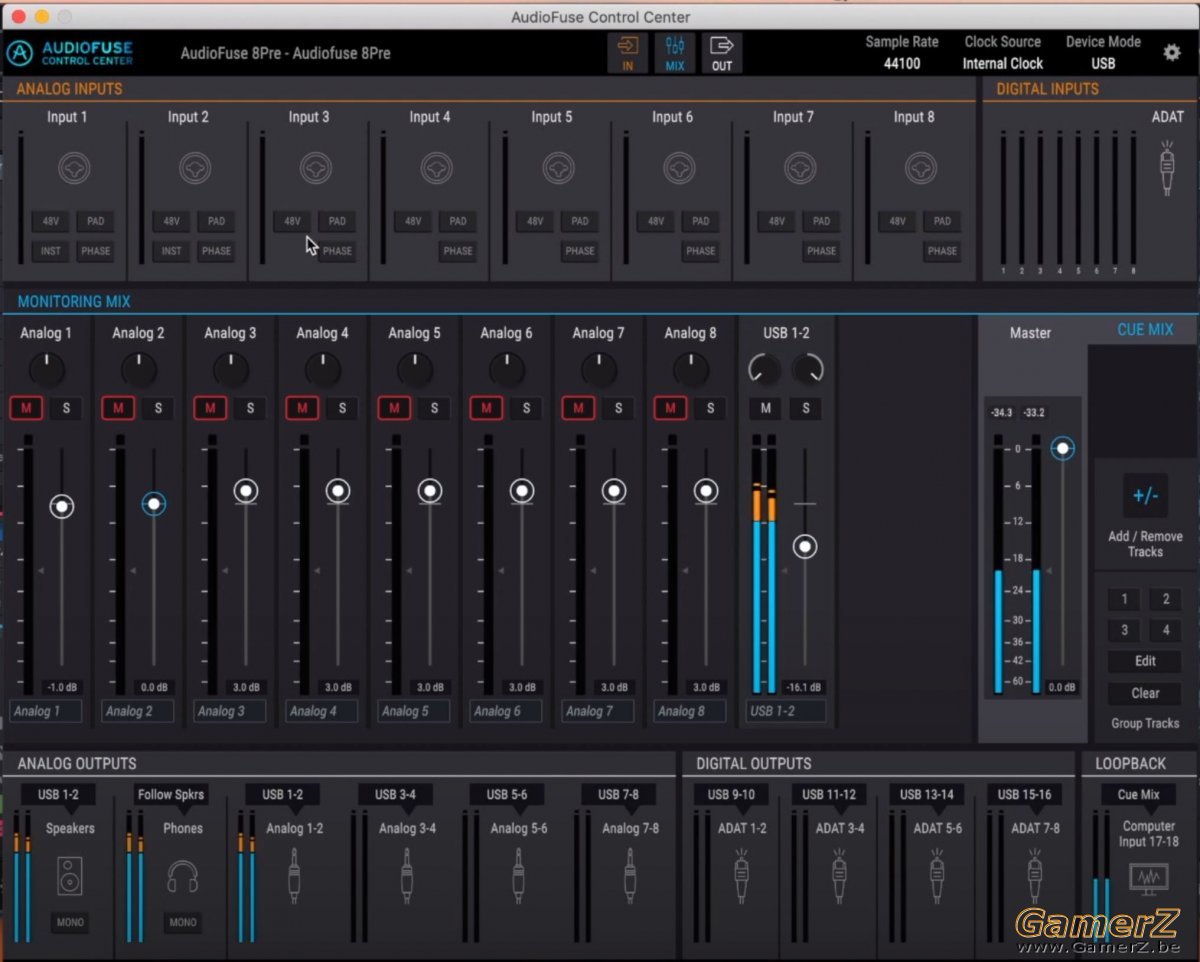Viewport: 1200px width, 962px height.
Task: Enable 48V phantom power on Input 1
Action: click(x=51, y=221)
